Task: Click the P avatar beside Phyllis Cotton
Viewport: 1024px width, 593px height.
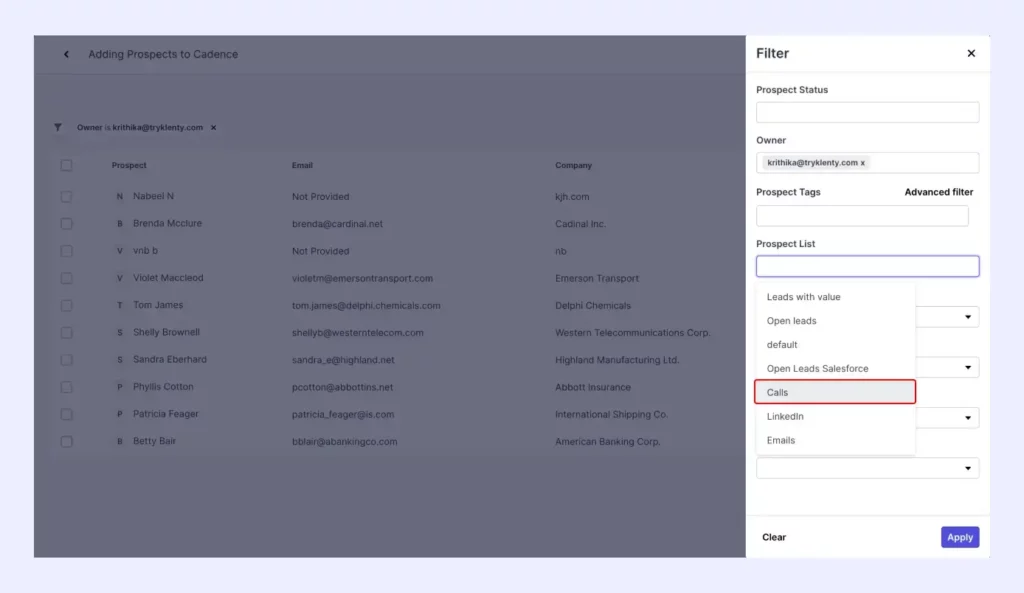Action: point(120,387)
